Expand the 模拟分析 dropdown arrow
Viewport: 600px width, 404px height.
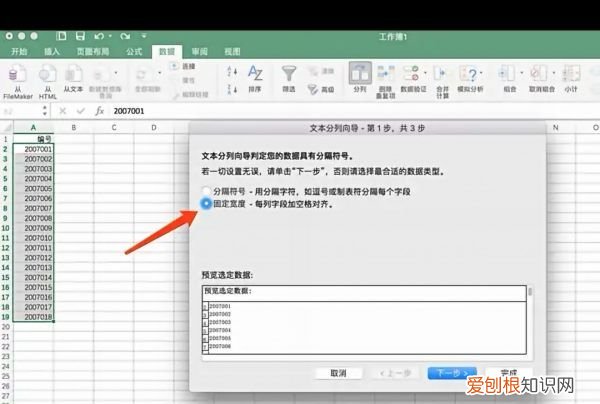(x=481, y=72)
